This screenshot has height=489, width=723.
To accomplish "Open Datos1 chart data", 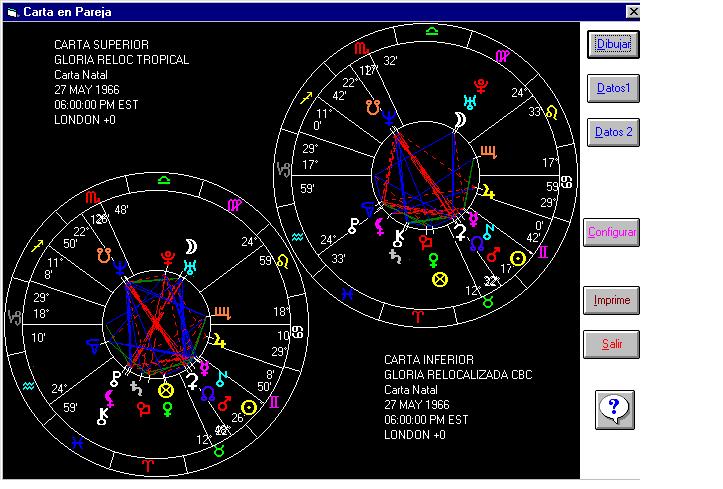I will (x=612, y=88).
